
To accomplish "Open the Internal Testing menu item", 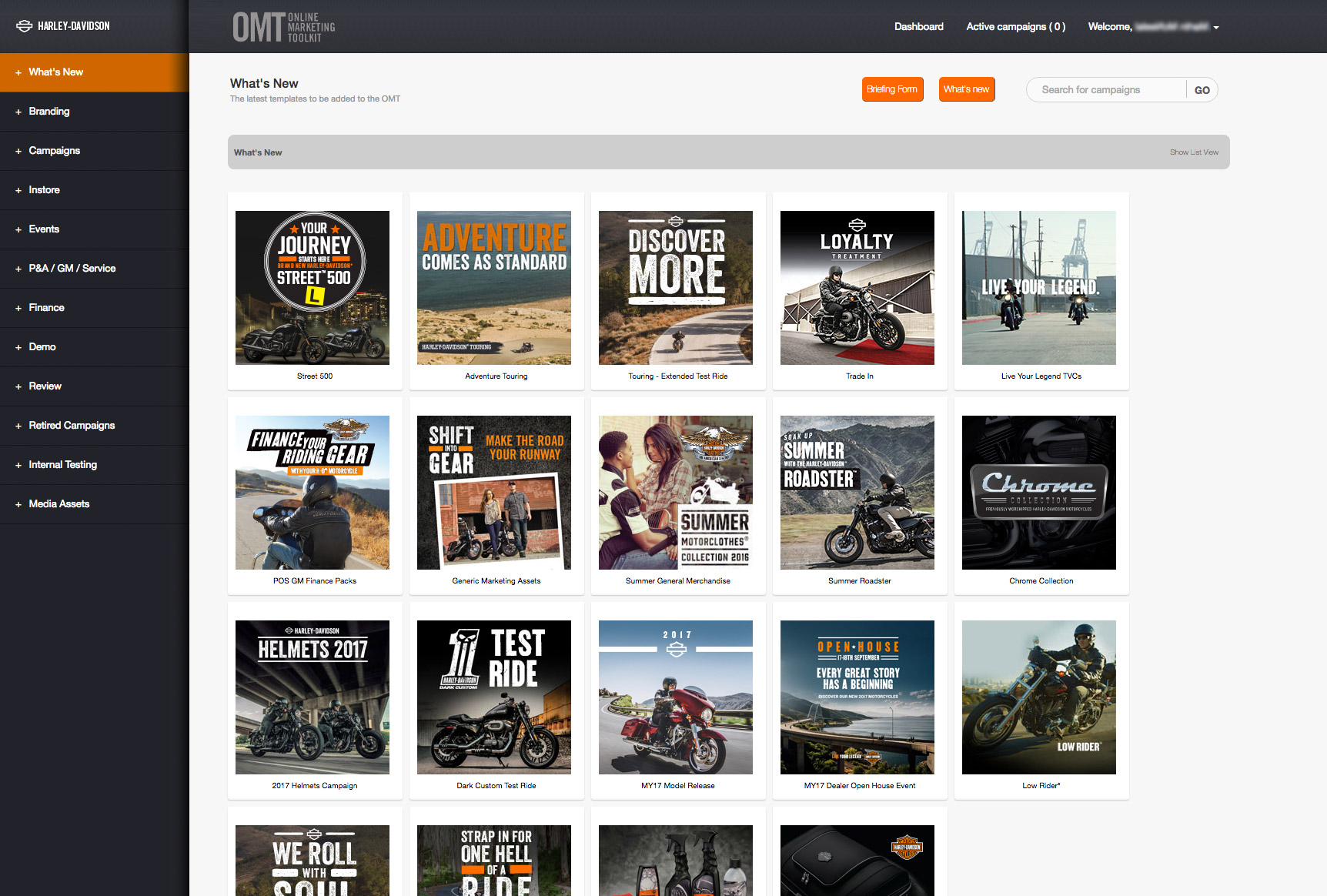I will pyautogui.click(x=94, y=465).
